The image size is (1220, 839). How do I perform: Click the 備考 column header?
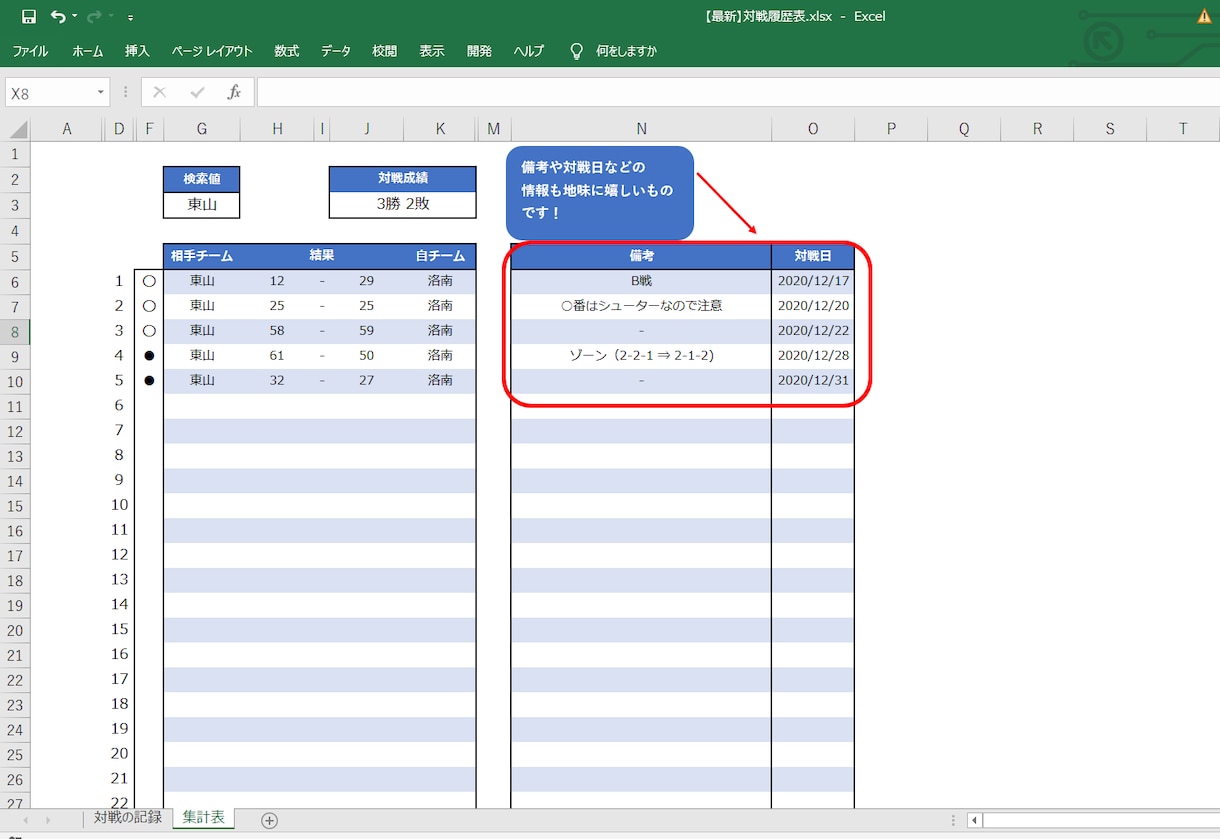click(x=641, y=256)
